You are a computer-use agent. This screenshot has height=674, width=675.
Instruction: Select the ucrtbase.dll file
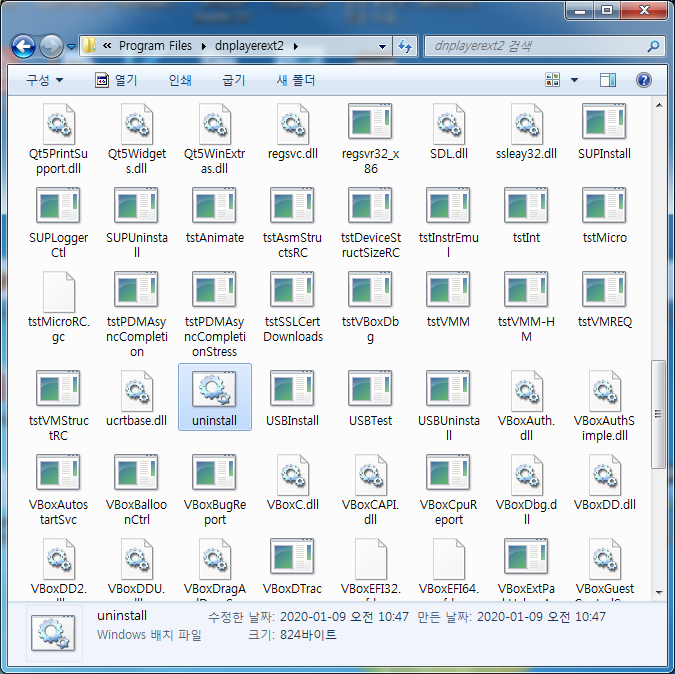click(136, 399)
